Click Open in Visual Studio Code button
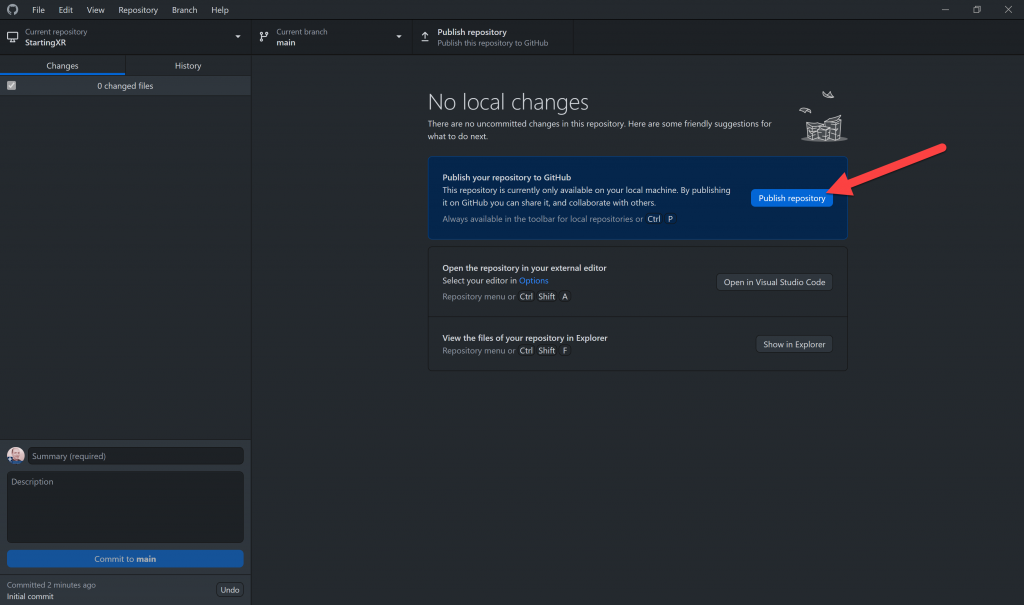The image size is (1024, 605). point(774,282)
